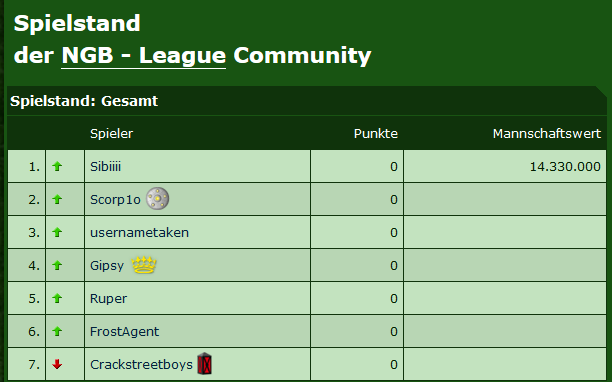Select the player name usernametaken

click(x=139, y=233)
